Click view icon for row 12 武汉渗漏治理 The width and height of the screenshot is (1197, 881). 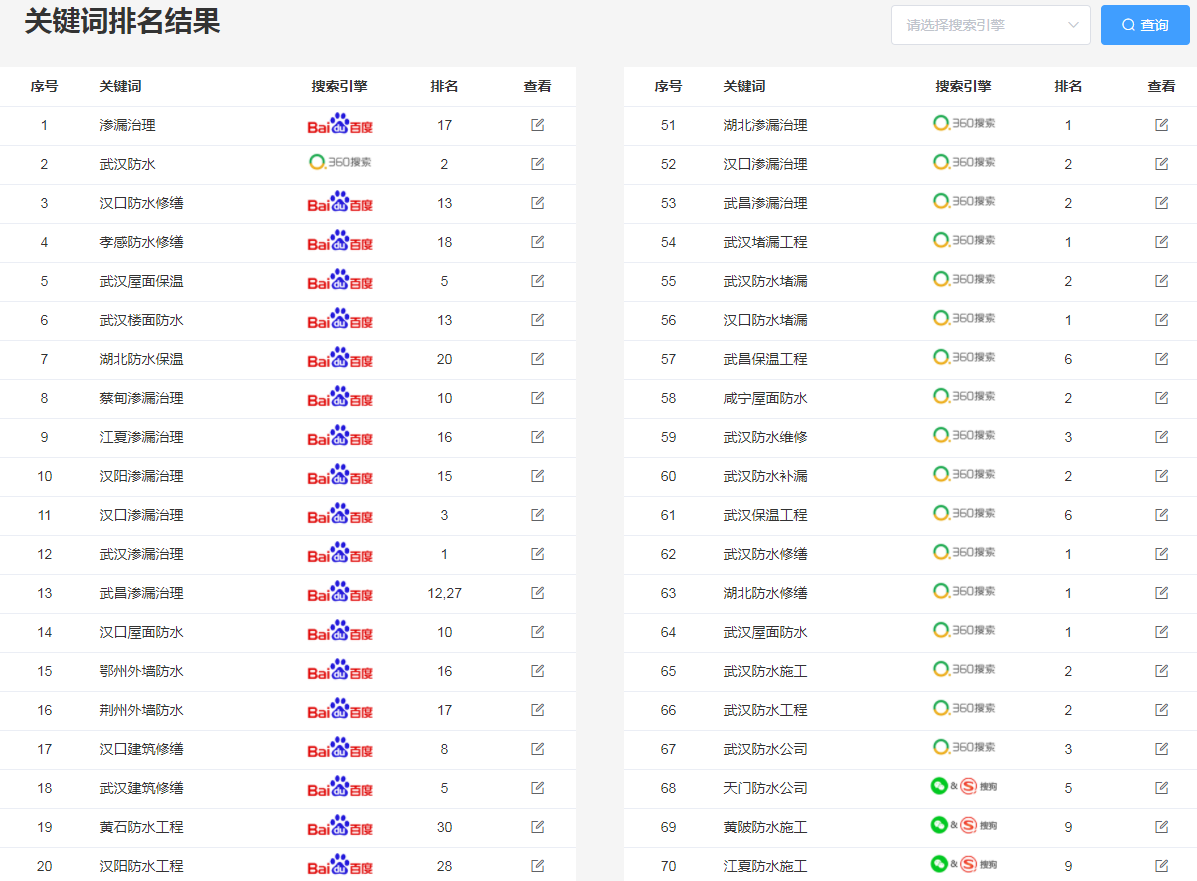pos(537,553)
